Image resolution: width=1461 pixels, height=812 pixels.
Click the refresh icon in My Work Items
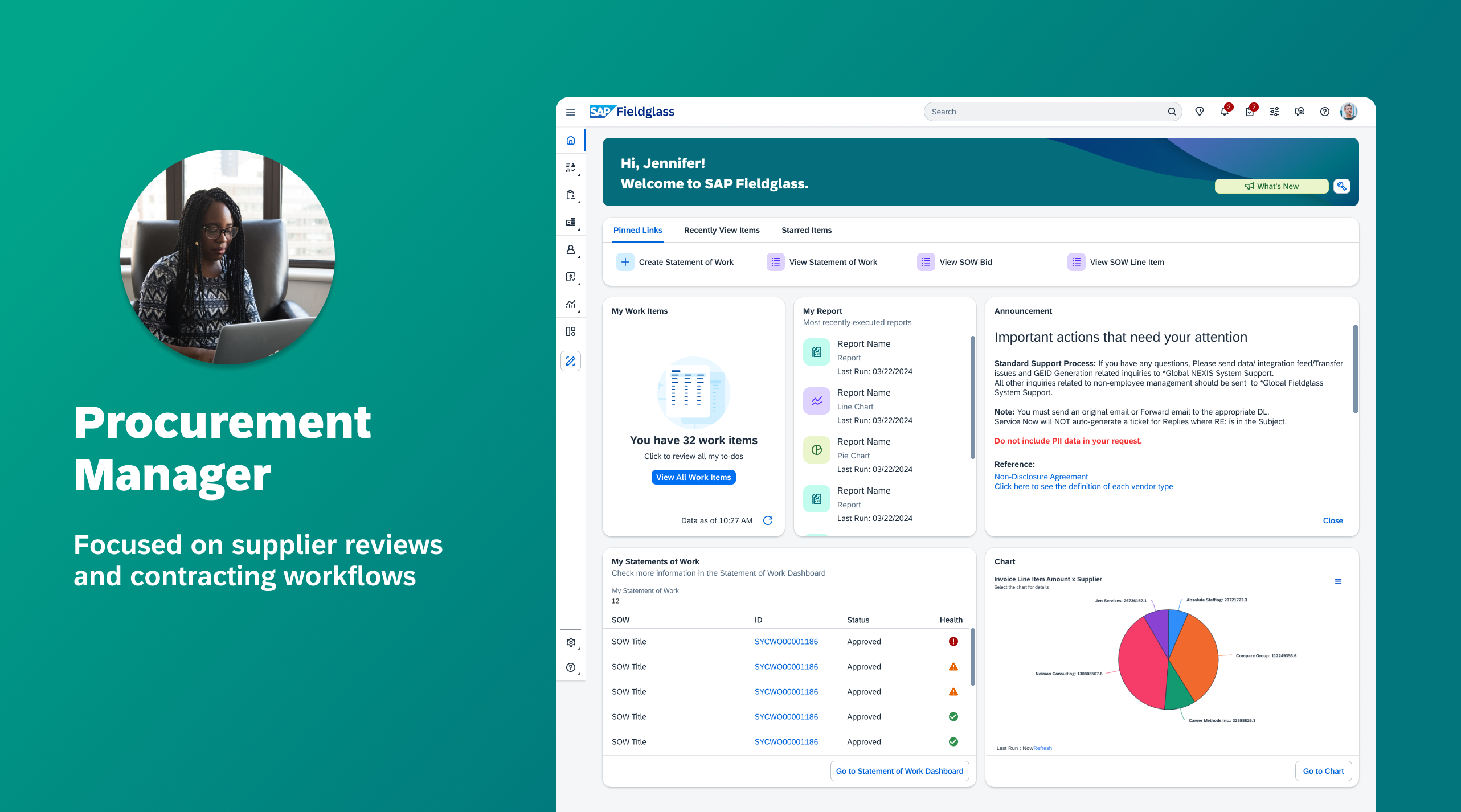(767, 520)
